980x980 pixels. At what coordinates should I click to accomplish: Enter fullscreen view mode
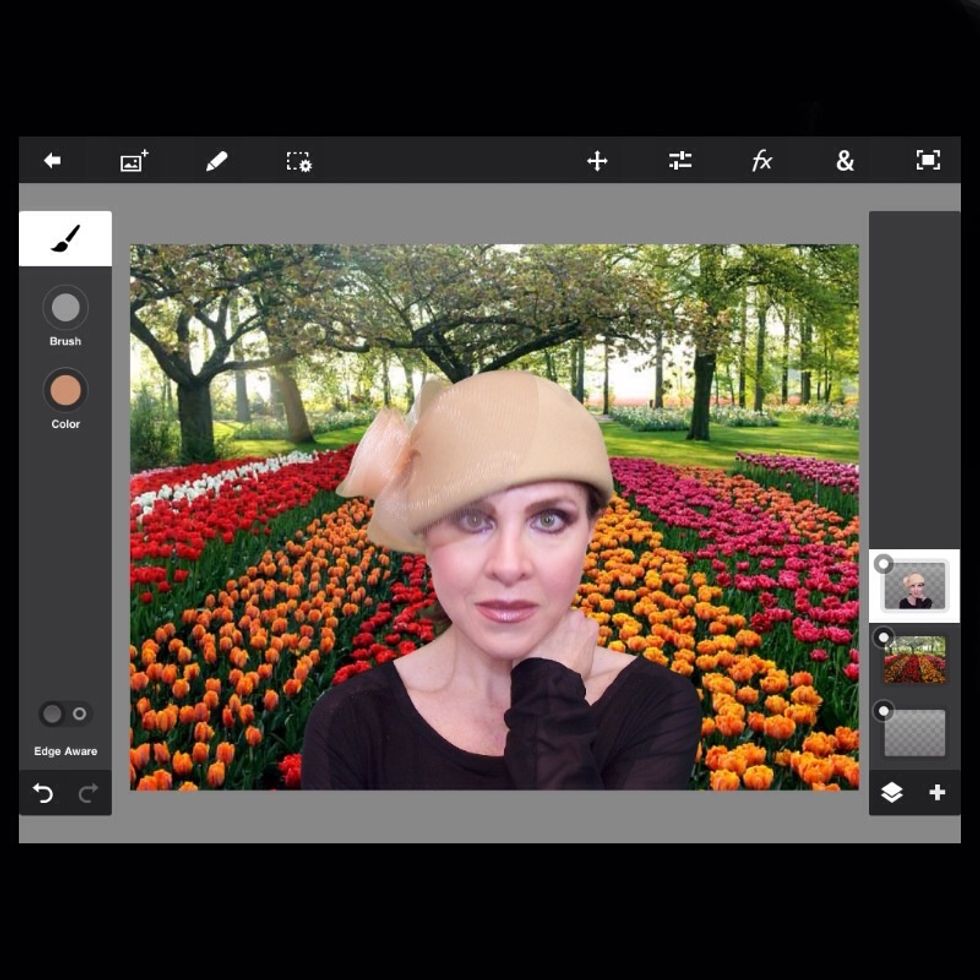[x=928, y=161]
